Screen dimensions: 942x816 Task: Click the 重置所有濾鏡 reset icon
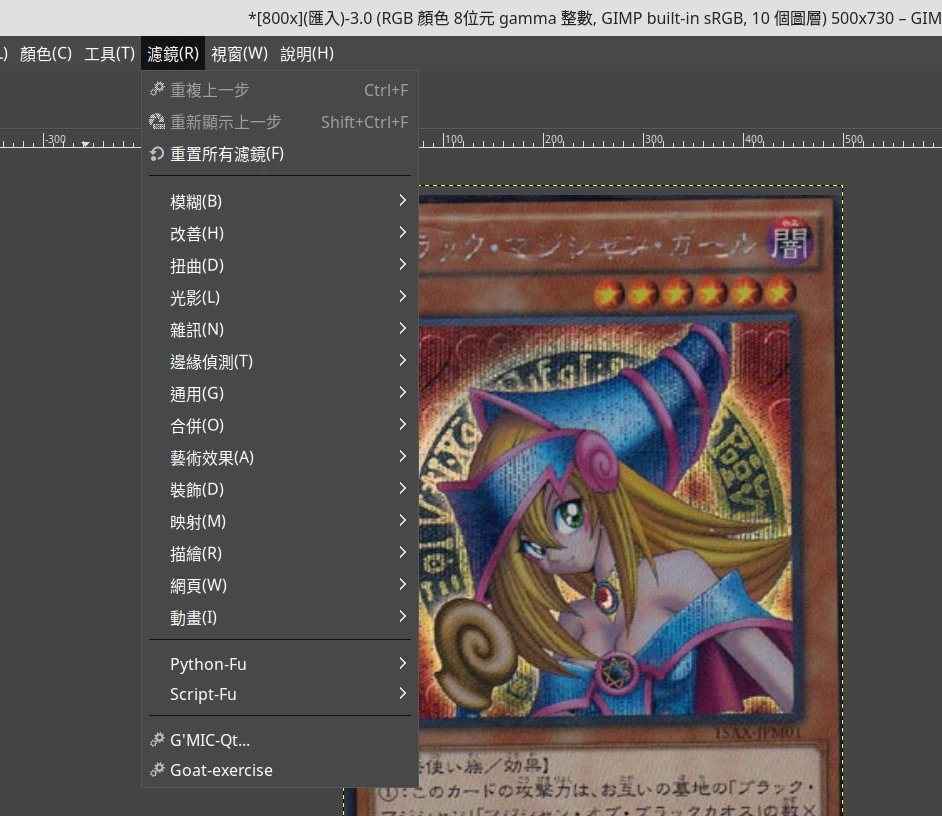(x=156, y=154)
